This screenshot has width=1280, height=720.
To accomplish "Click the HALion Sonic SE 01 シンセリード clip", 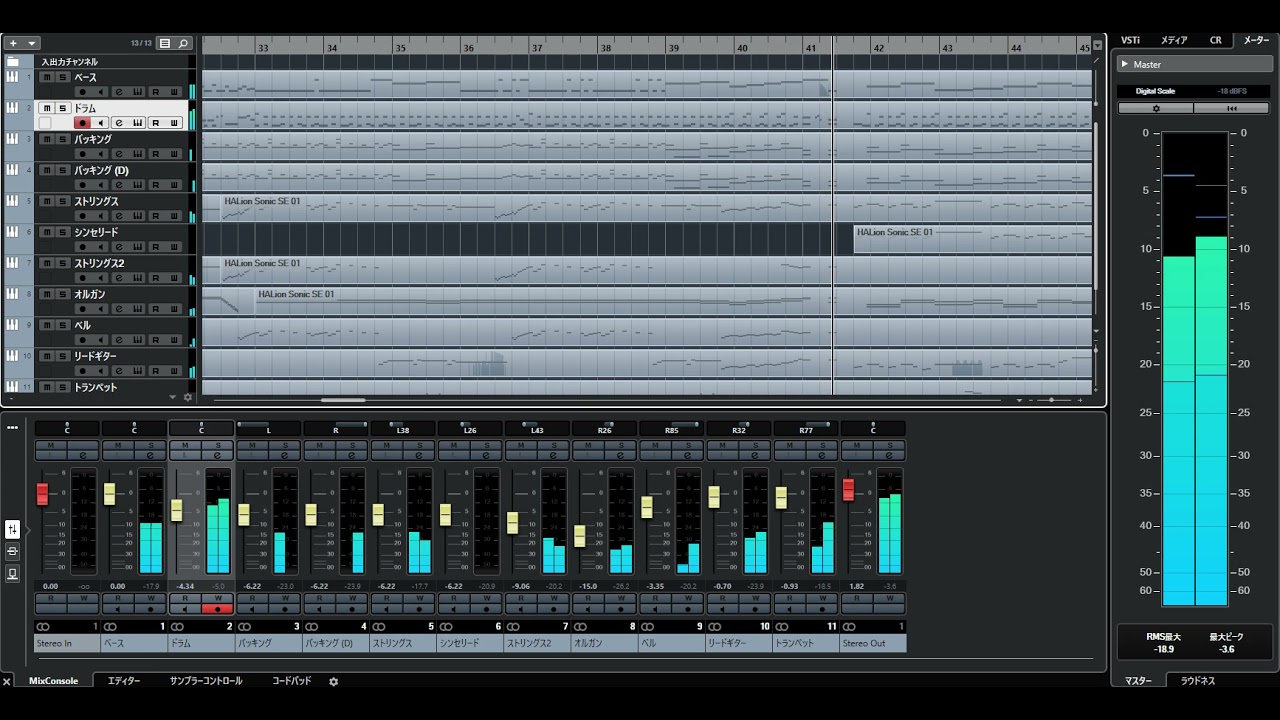I will click(x=972, y=240).
